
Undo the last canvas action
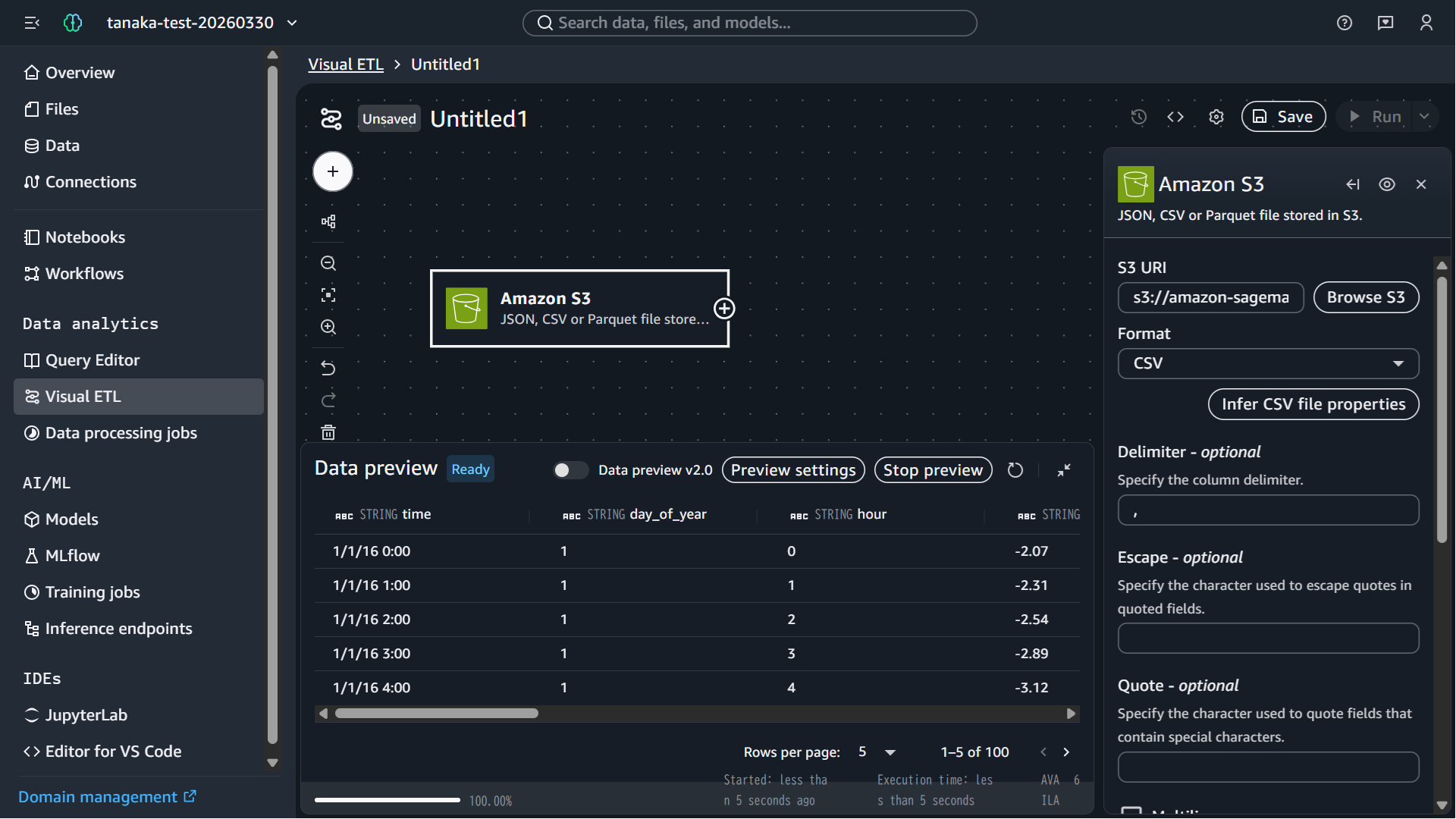pos(328,369)
